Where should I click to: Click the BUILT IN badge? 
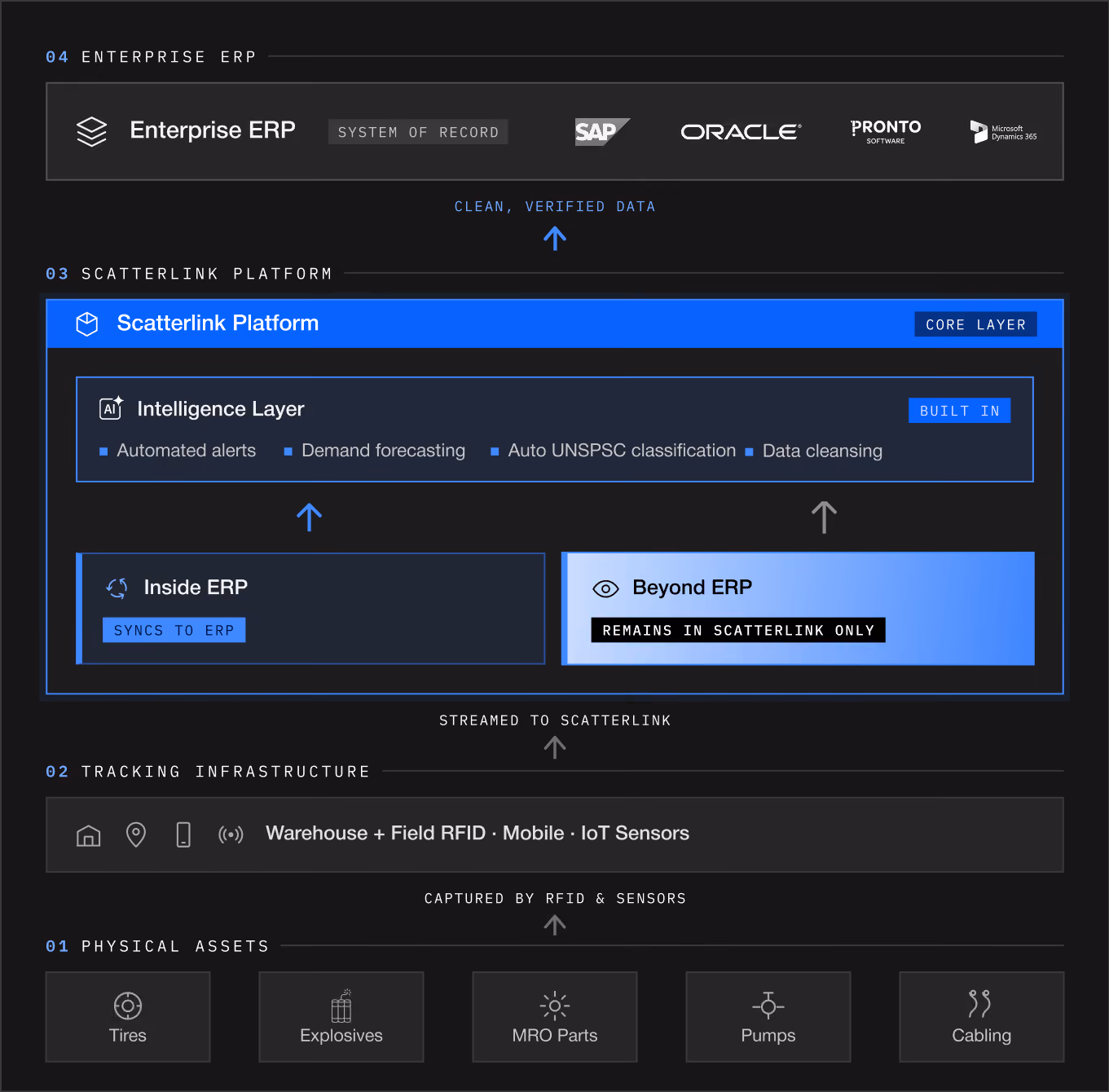959,411
